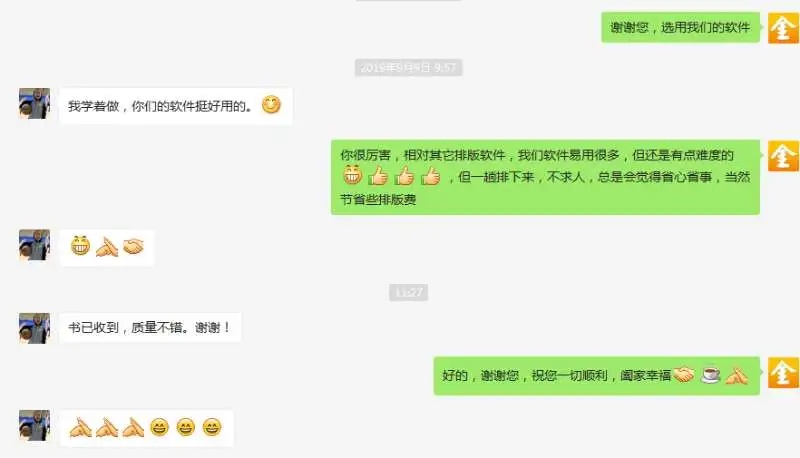Click the smiley emoji after "你们的软件挺好用的"
This screenshot has width=800, height=458.
(x=271, y=105)
